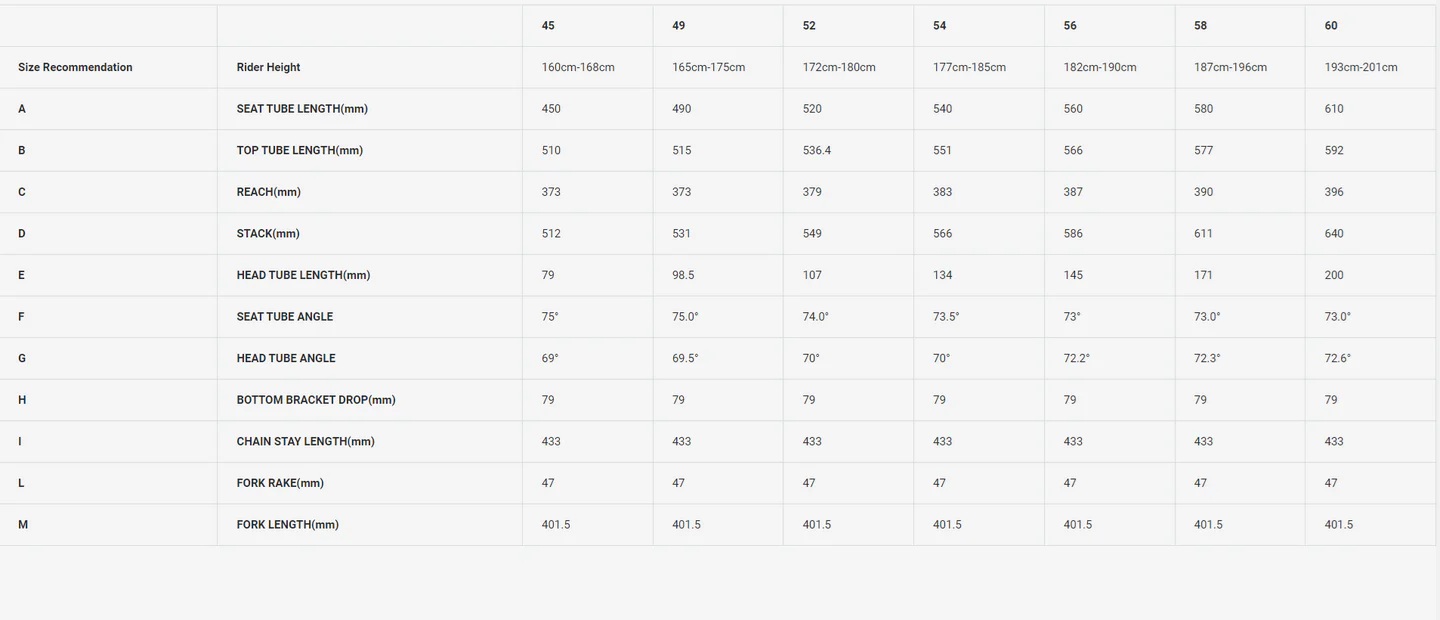Click the SEAT TUBE ANGLE label

coord(285,317)
